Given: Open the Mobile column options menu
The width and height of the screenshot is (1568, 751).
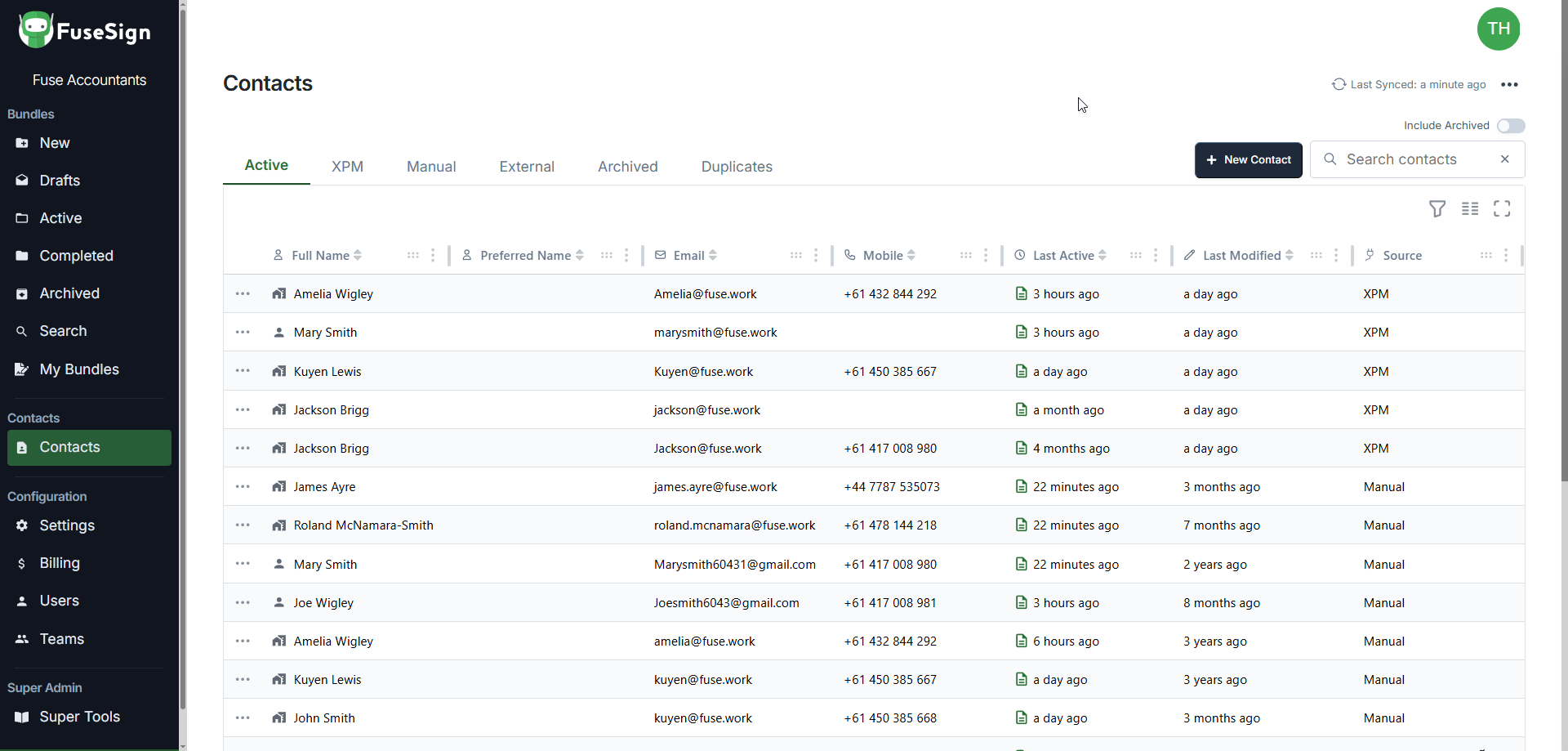Looking at the screenshot, I should pos(986,256).
